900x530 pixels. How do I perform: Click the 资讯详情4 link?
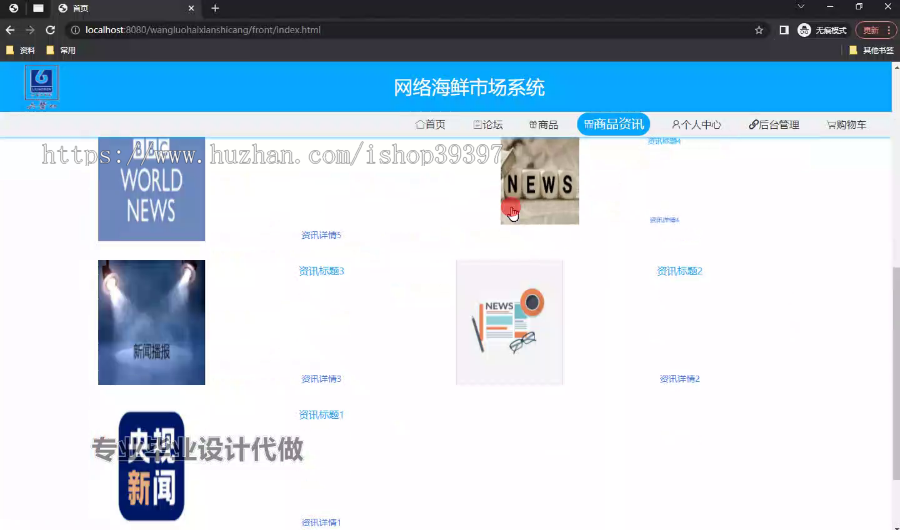pyautogui.click(x=665, y=220)
